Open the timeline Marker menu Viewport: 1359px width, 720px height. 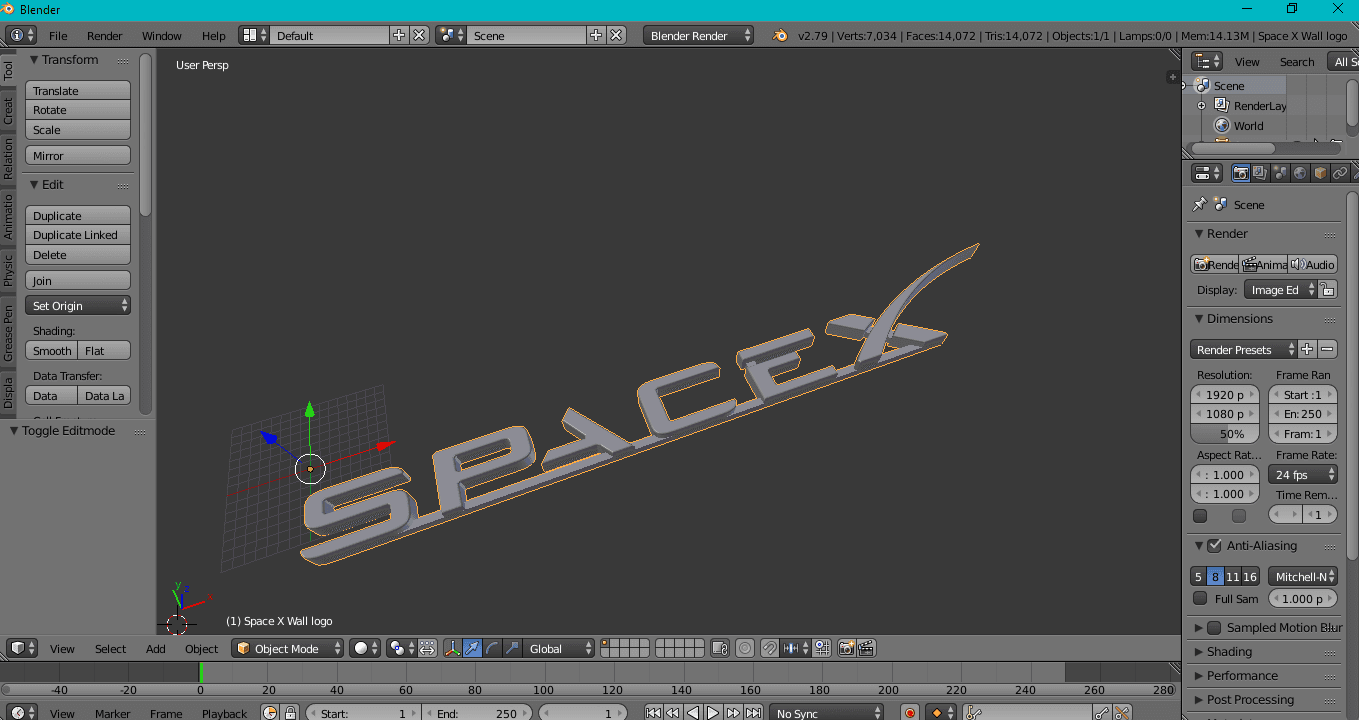(112, 713)
